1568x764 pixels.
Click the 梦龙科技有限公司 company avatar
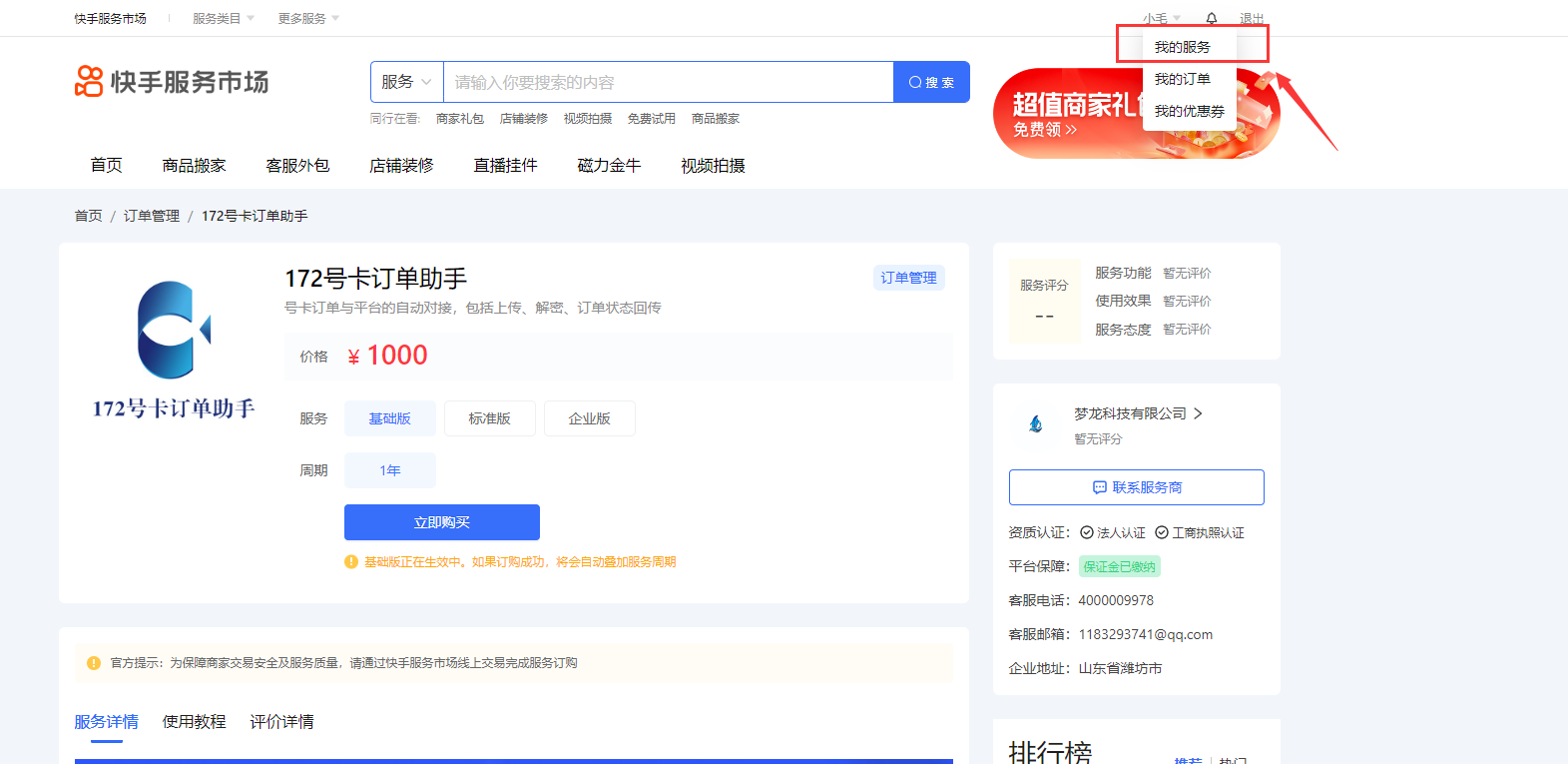click(1036, 424)
